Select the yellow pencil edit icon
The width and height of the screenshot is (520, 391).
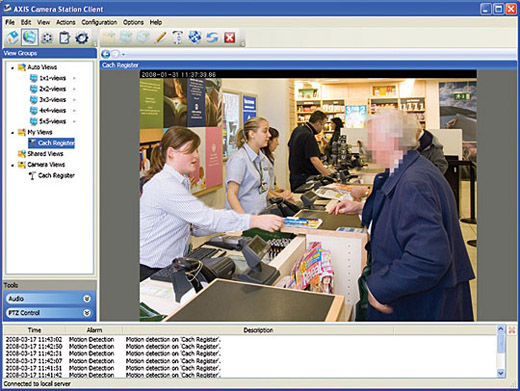(x=160, y=37)
